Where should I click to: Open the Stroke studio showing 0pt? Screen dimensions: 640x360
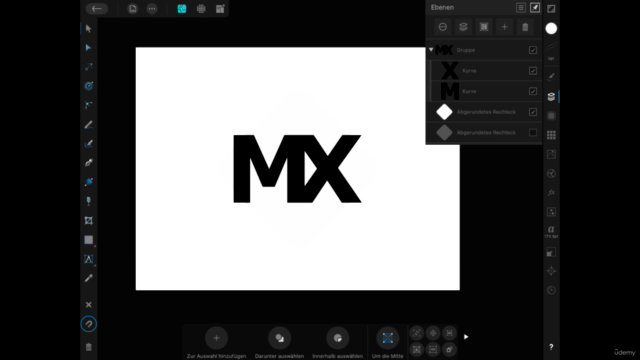coord(551,51)
